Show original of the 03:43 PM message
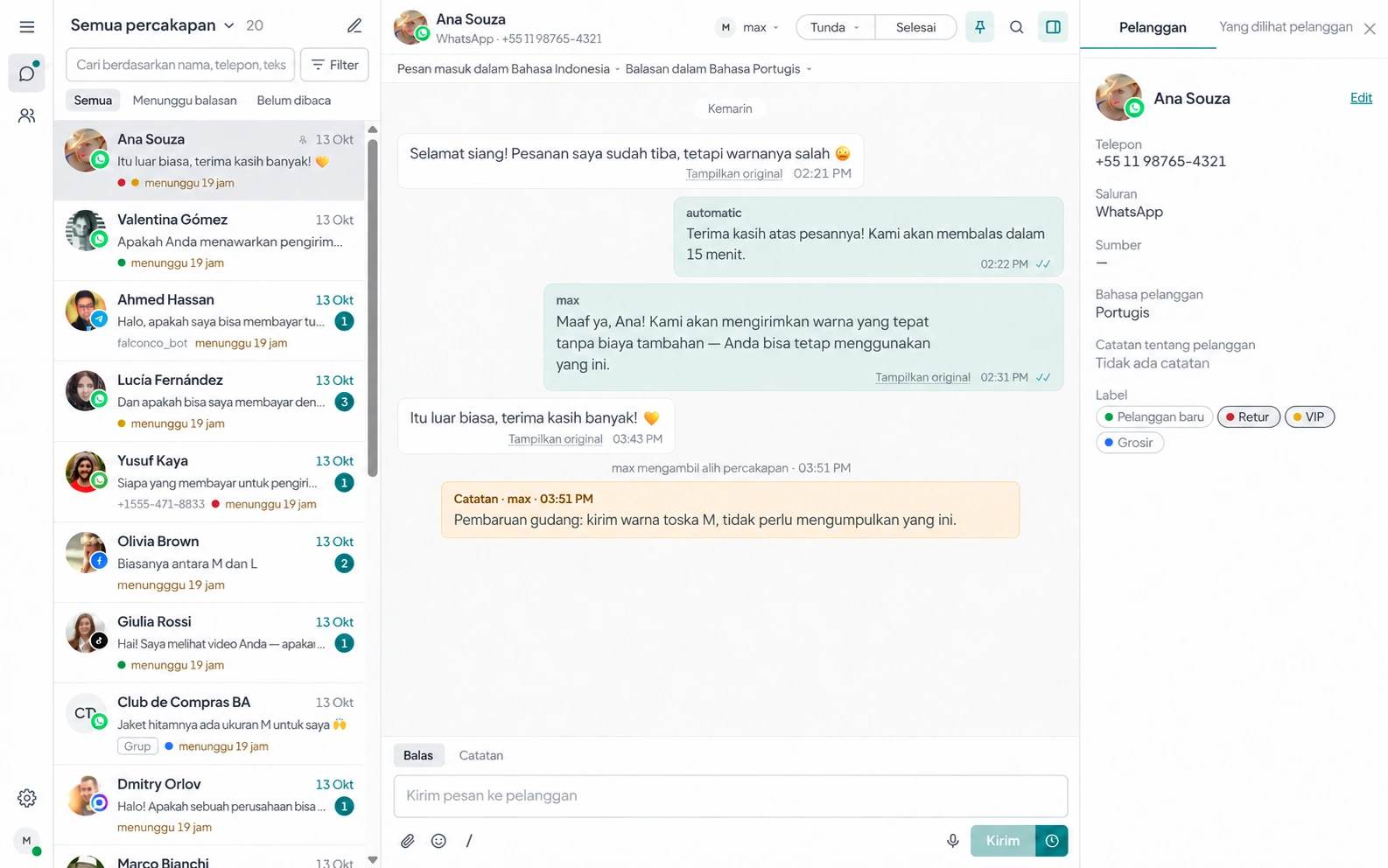 (556, 439)
